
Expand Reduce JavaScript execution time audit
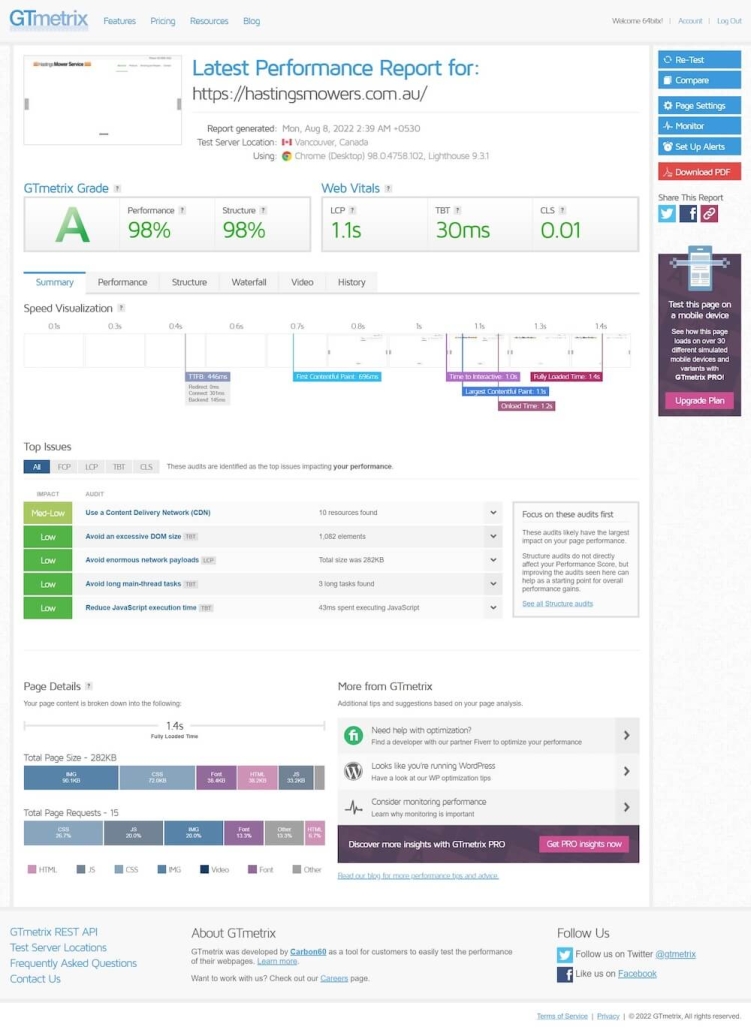click(493, 608)
